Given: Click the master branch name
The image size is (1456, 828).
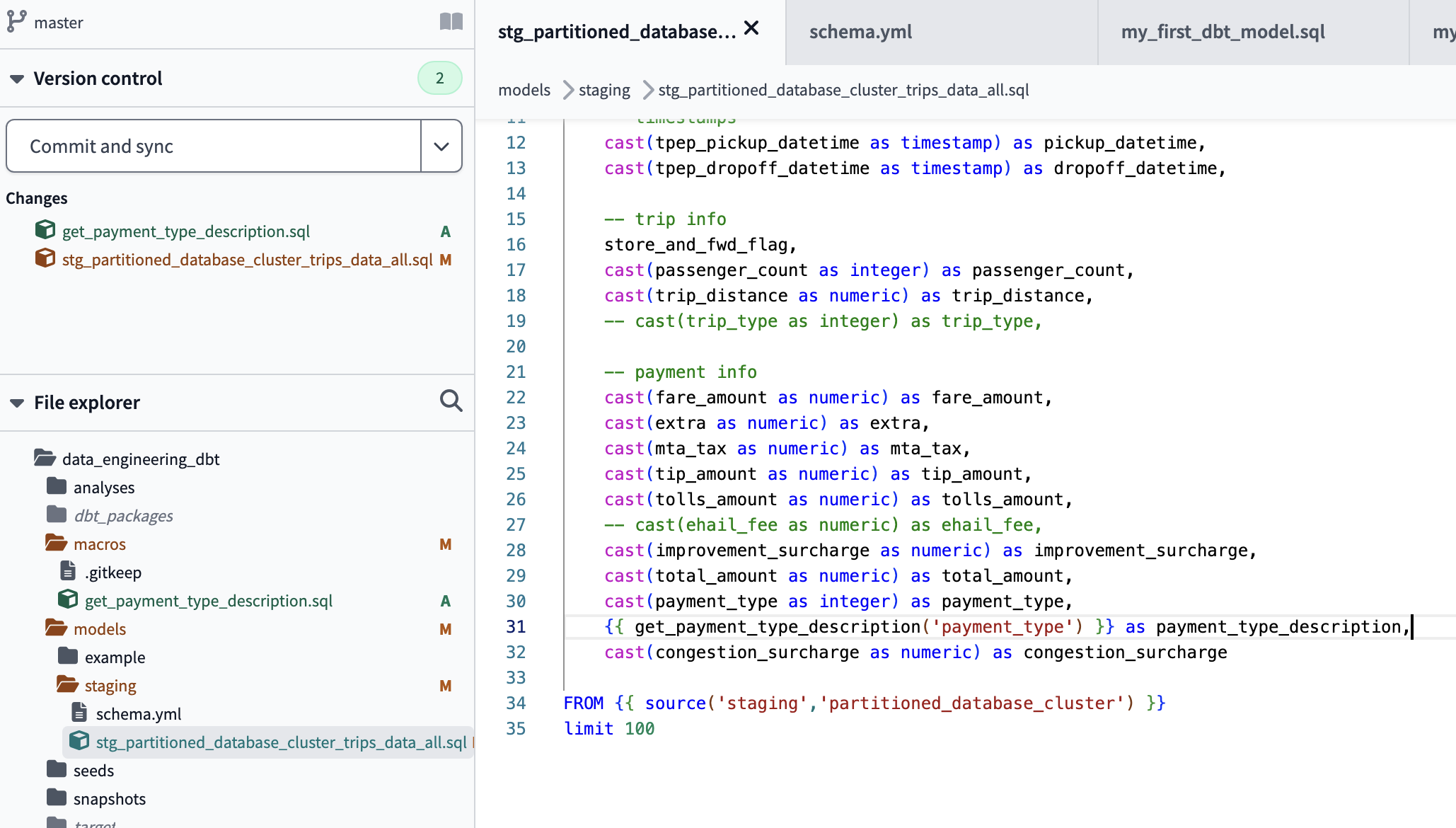Looking at the screenshot, I should pyautogui.click(x=58, y=23).
